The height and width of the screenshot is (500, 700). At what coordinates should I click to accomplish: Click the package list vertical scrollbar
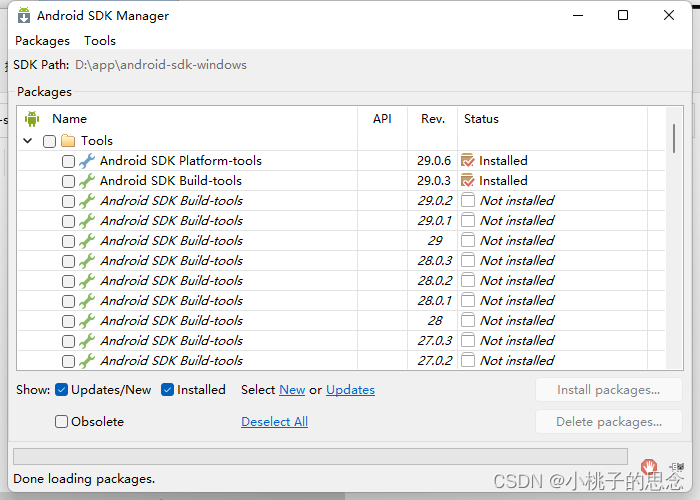click(674, 238)
